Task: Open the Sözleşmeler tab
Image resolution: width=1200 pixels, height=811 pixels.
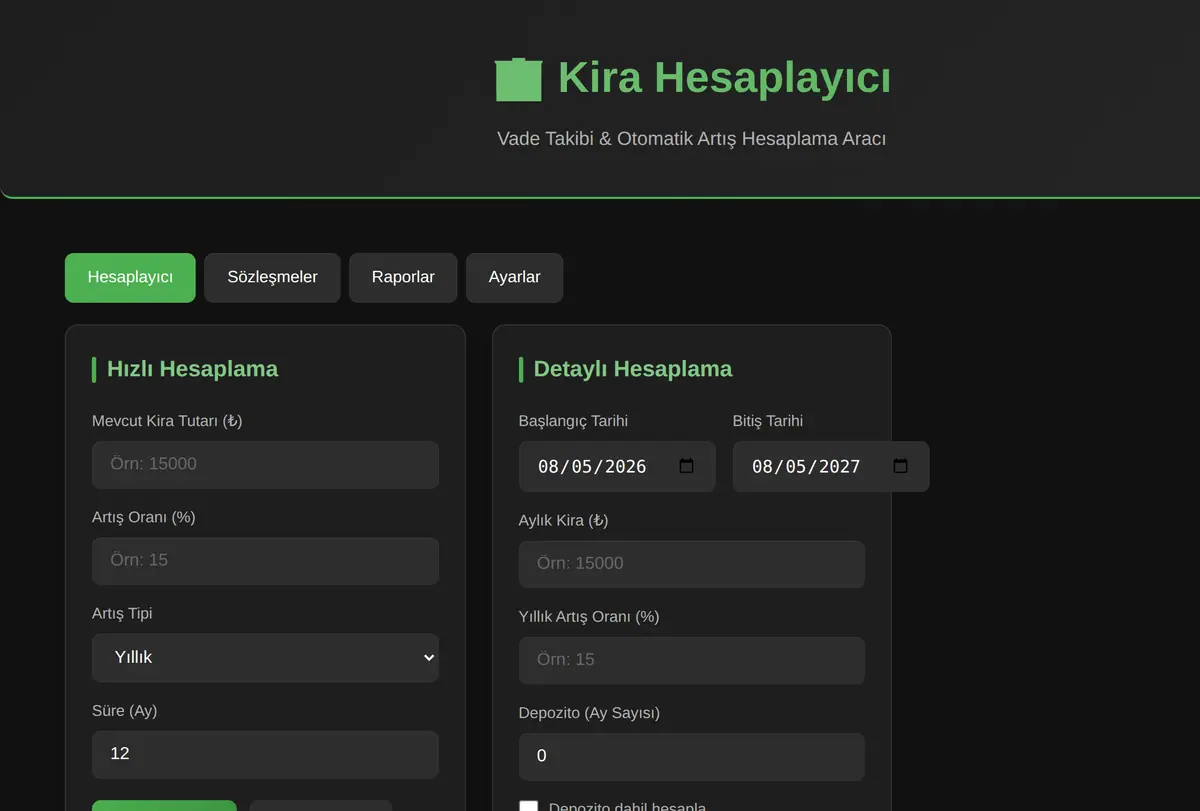Action: (x=272, y=277)
